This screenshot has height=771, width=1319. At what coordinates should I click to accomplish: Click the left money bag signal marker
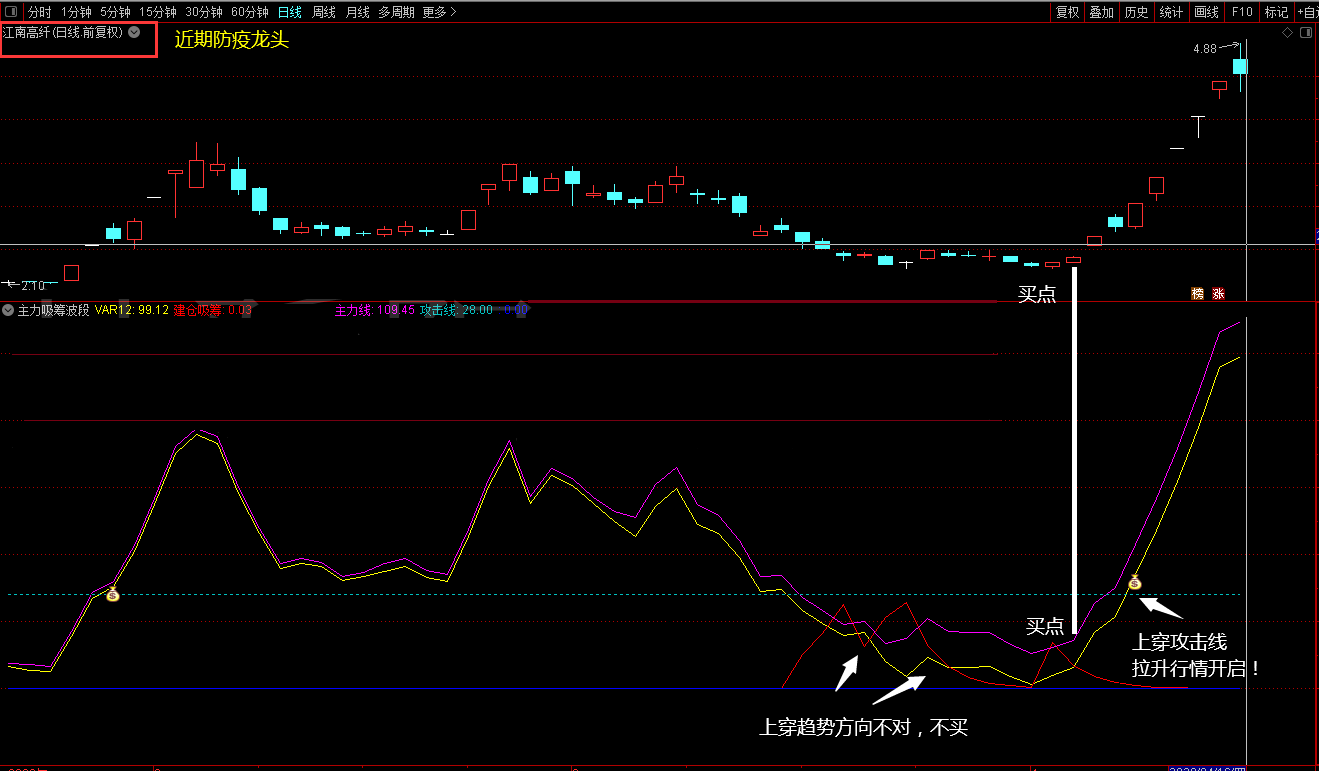(x=113, y=594)
